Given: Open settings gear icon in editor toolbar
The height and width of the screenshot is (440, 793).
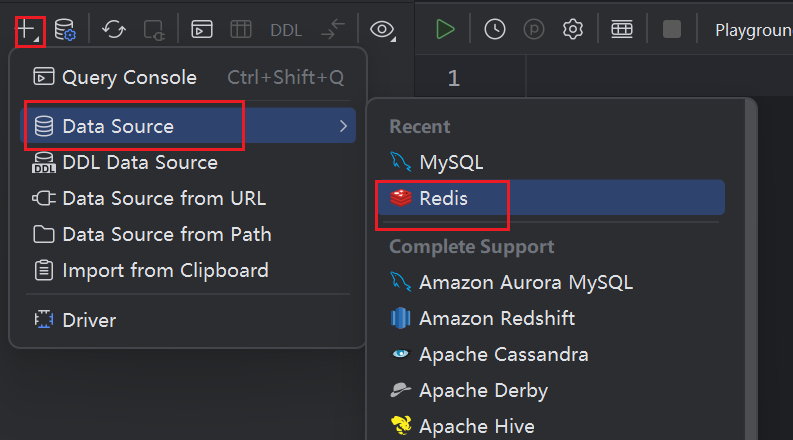Looking at the screenshot, I should click(572, 29).
